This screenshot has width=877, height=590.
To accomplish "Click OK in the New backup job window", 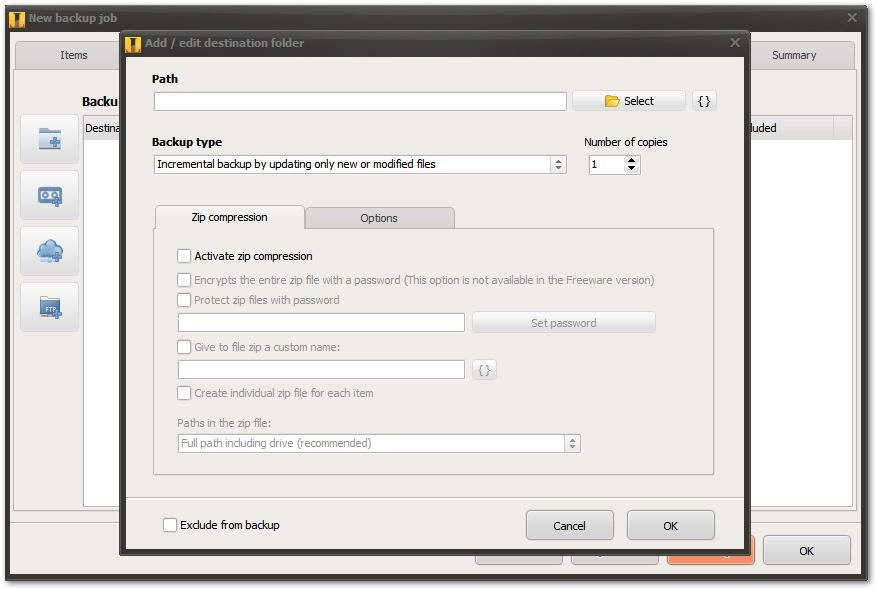I will tap(807, 551).
